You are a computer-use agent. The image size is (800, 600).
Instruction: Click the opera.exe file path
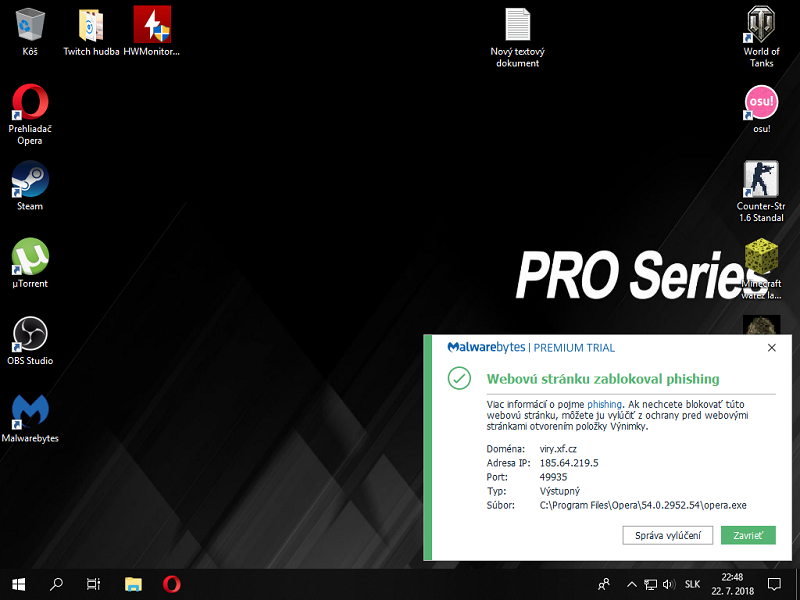(x=643, y=505)
